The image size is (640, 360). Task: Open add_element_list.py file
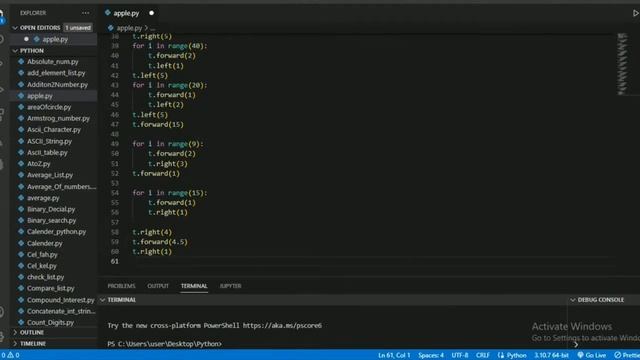coord(56,73)
